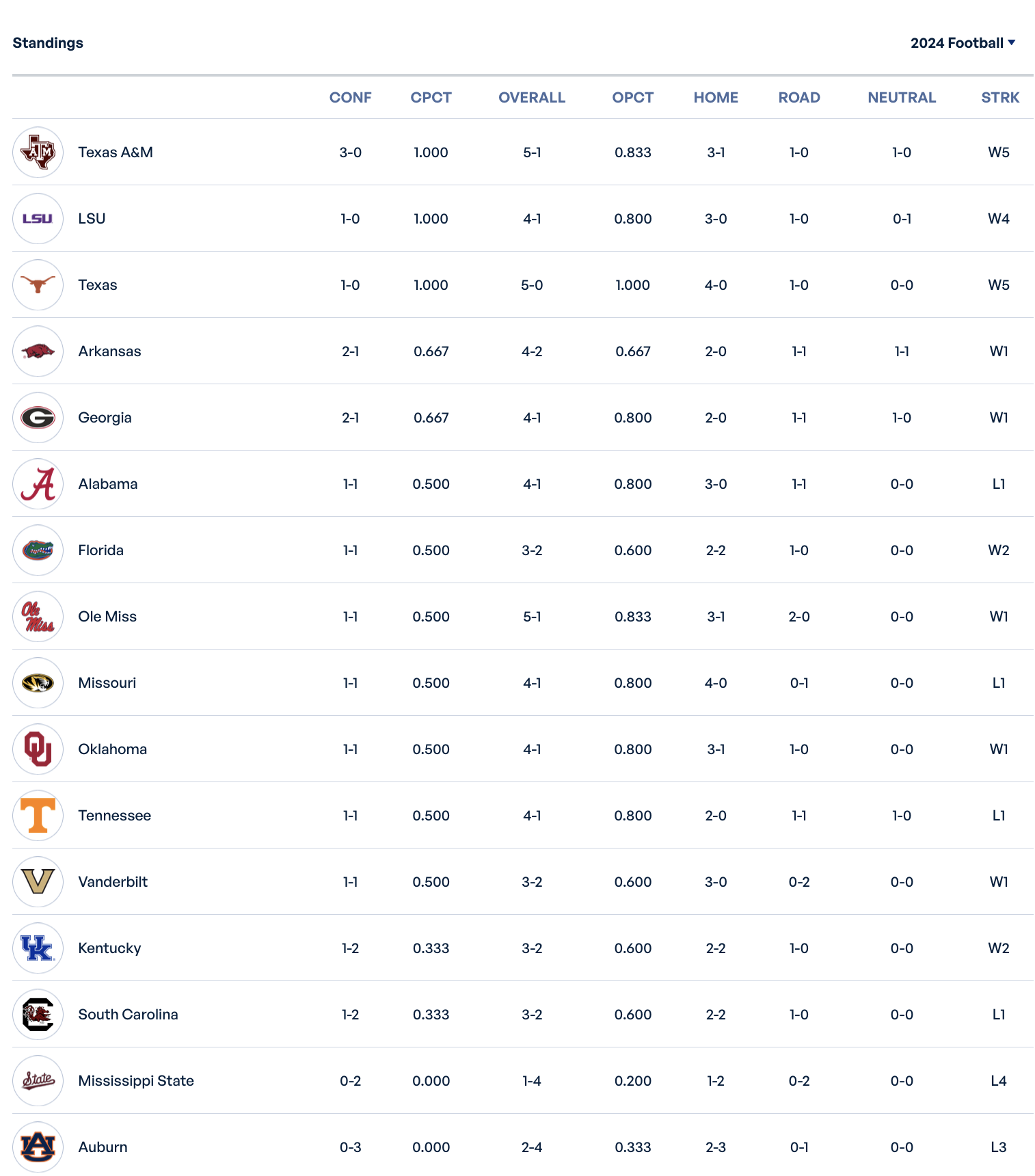Click the South Carolina Gamecocks logo
The height and width of the screenshot is (1176, 1035).
(x=38, y=1015)
